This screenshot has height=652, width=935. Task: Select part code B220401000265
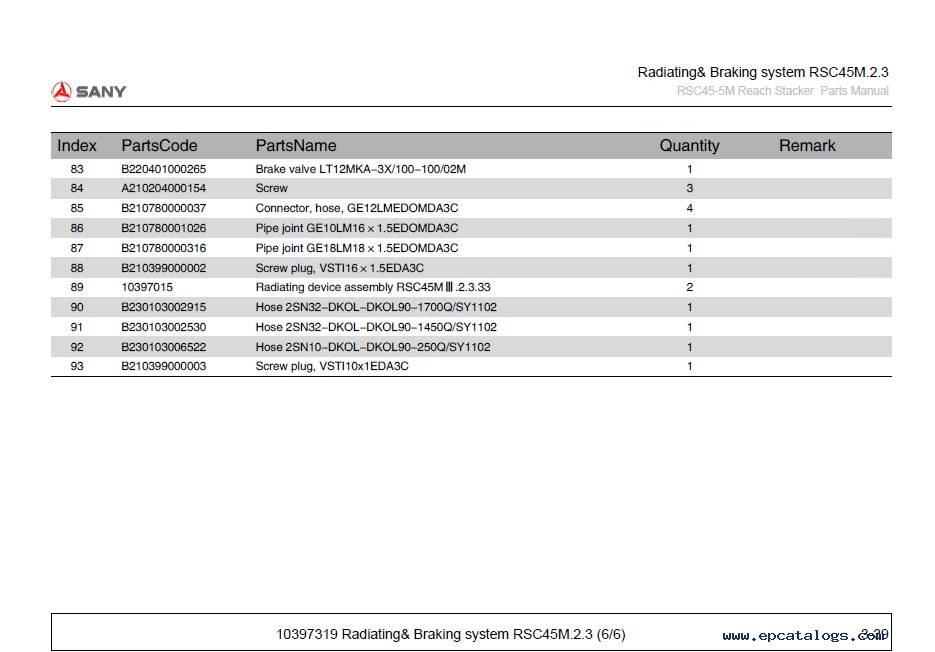[163, 169]
